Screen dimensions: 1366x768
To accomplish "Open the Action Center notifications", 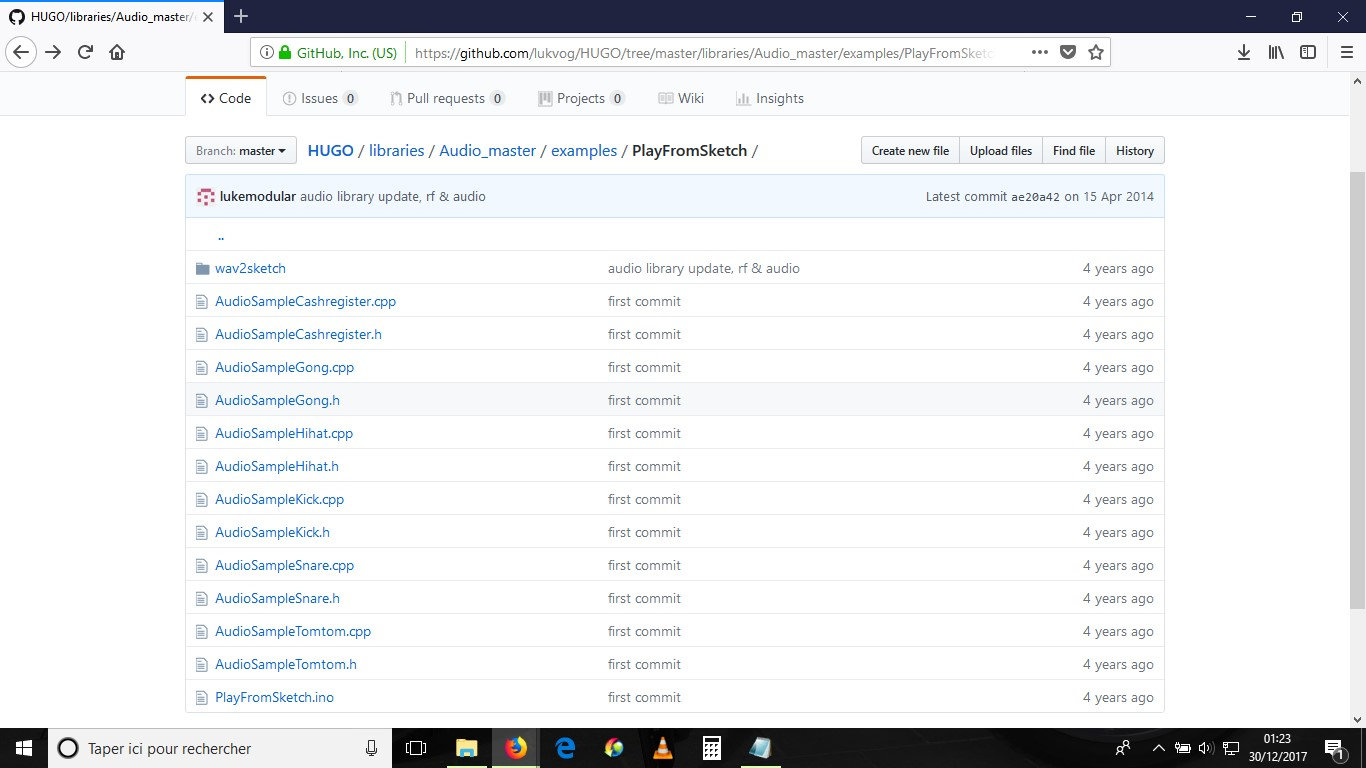I will tap(1334, 748).
